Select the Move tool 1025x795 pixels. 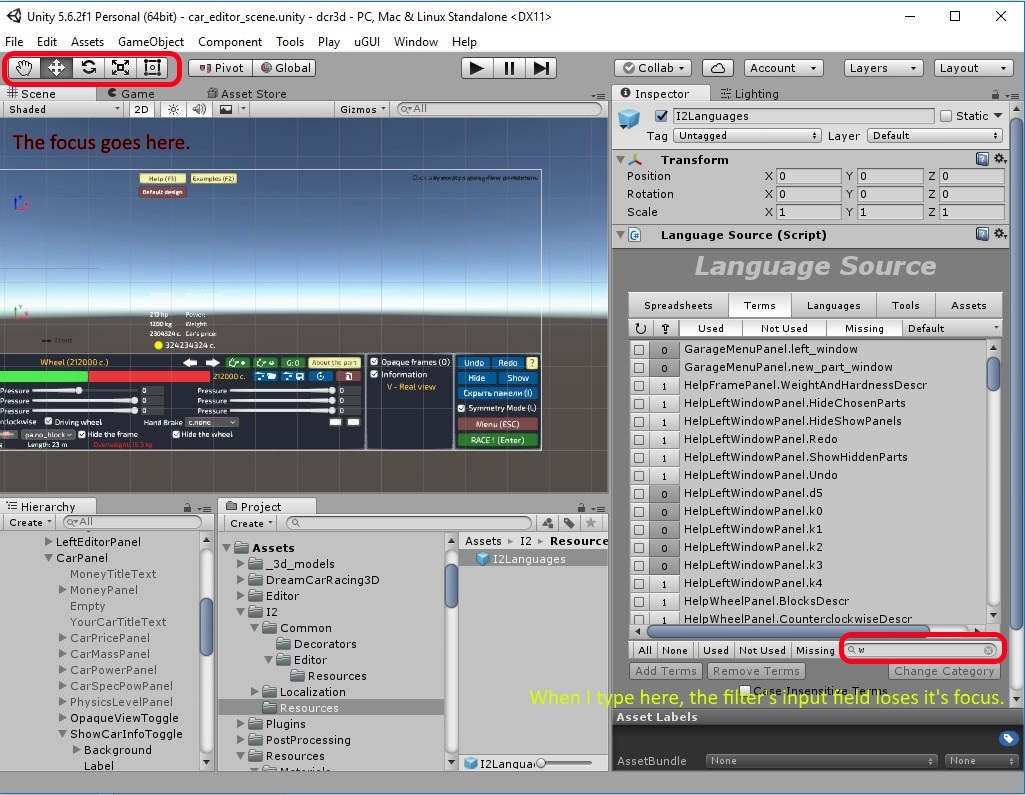pyautogui.click(x=56, y=68)
